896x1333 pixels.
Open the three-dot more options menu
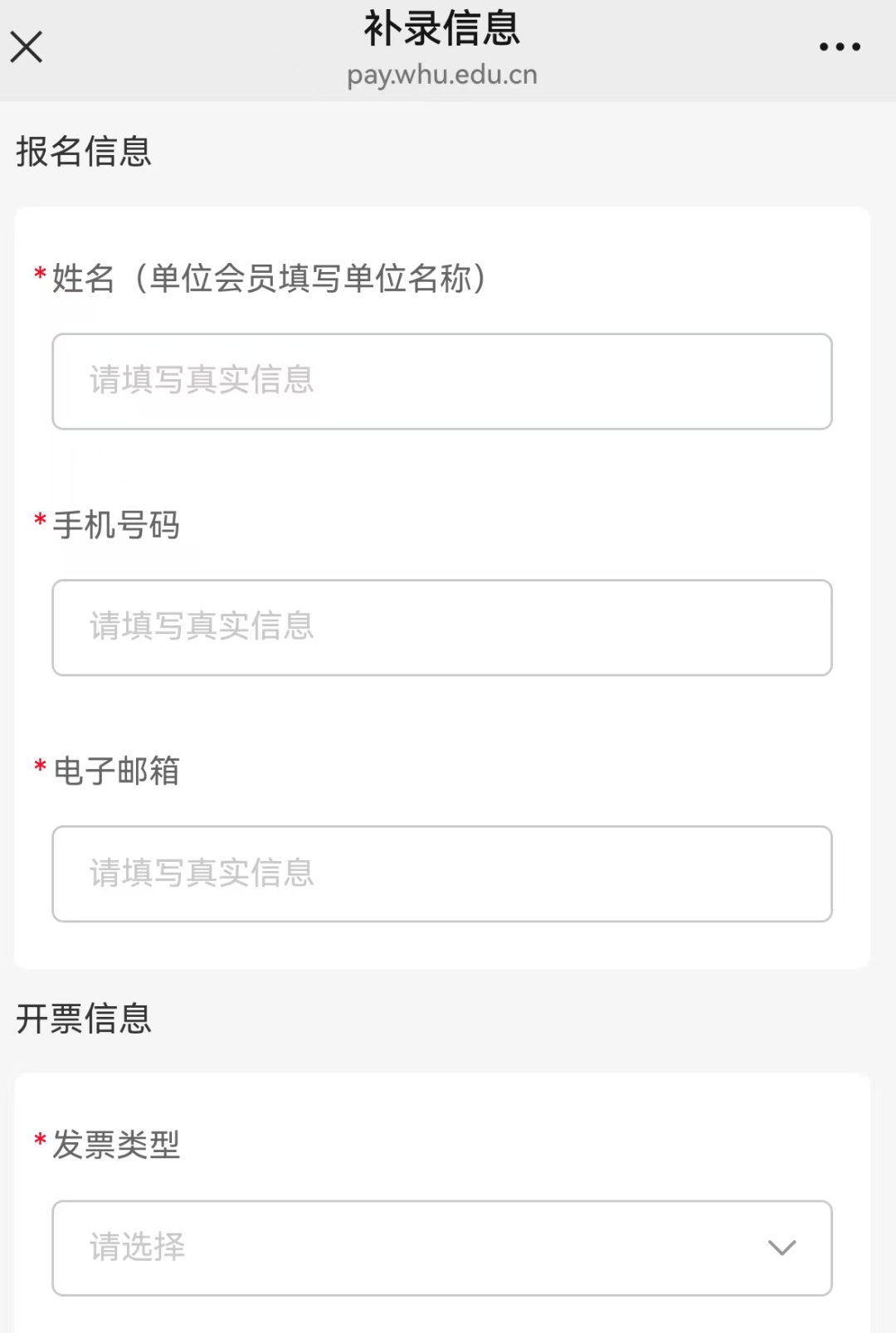click(x=840, y=47)
